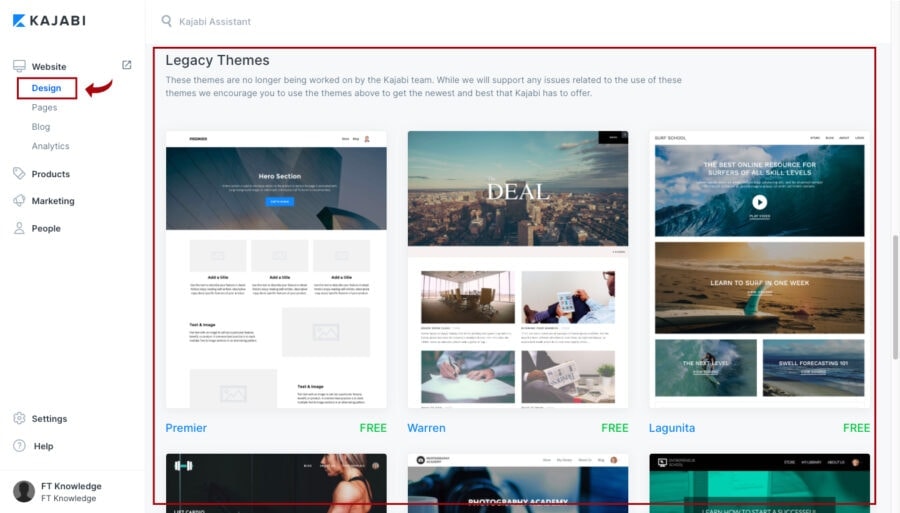Viewport: 900px width, 513px height.
Task: Open Pages in the sidebar
Action: (44, 107)
